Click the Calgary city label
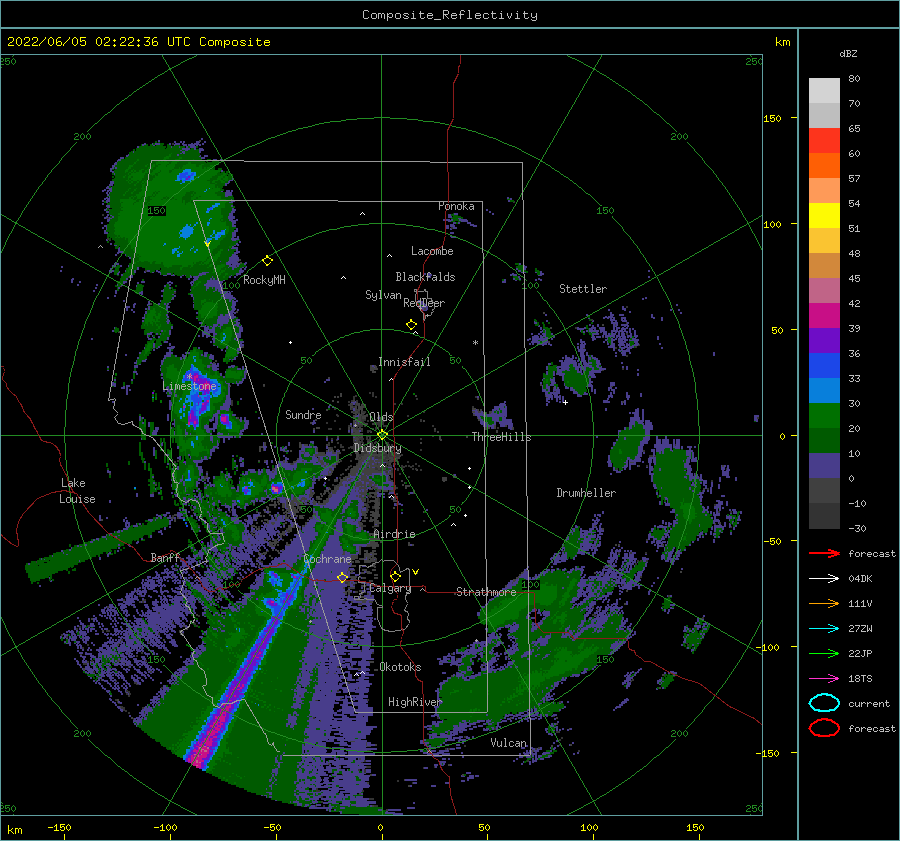The width and height of the screenshot is (900, 841). click(390, 588)
